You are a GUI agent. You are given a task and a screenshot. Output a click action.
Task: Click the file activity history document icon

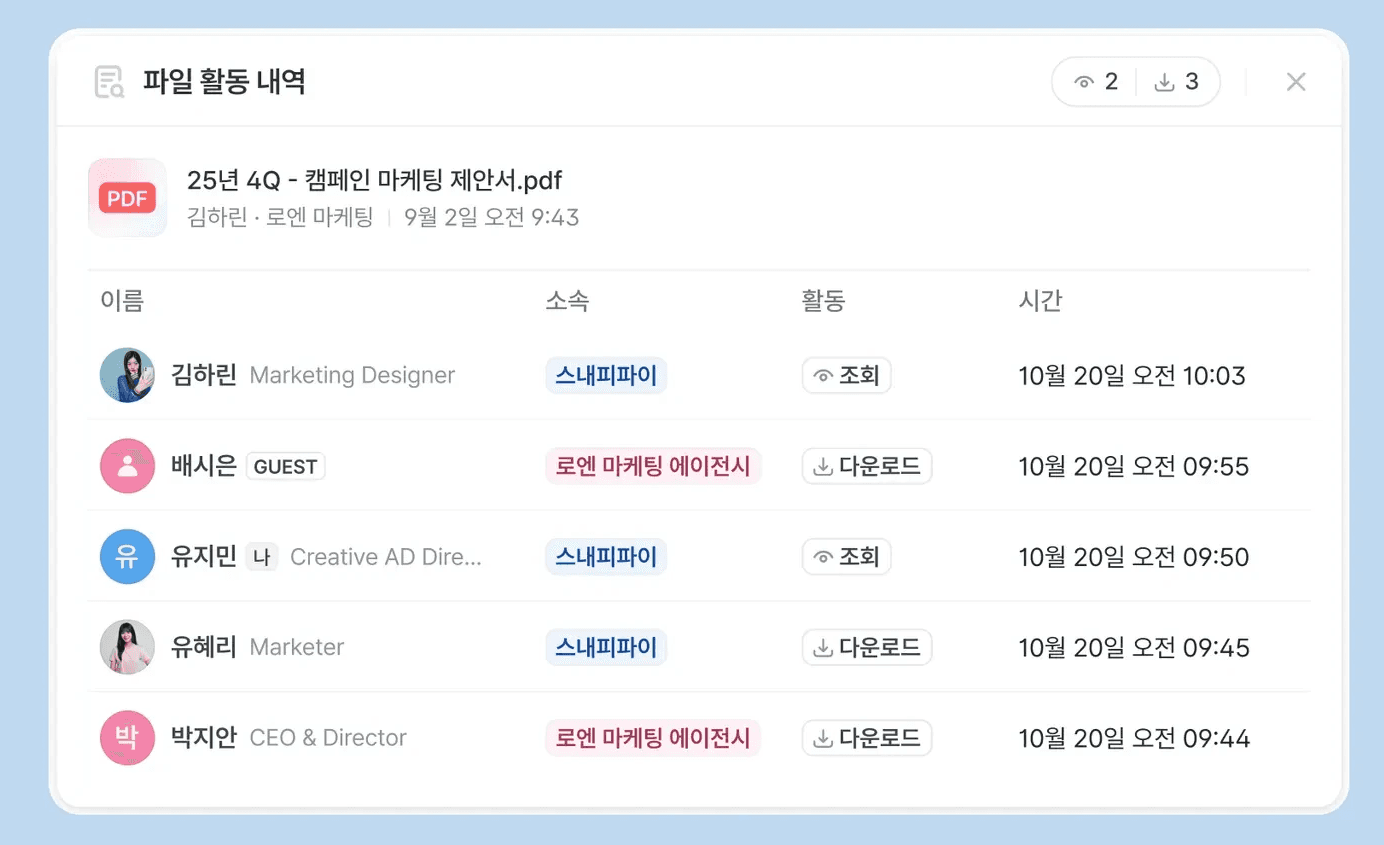[110, 82]
